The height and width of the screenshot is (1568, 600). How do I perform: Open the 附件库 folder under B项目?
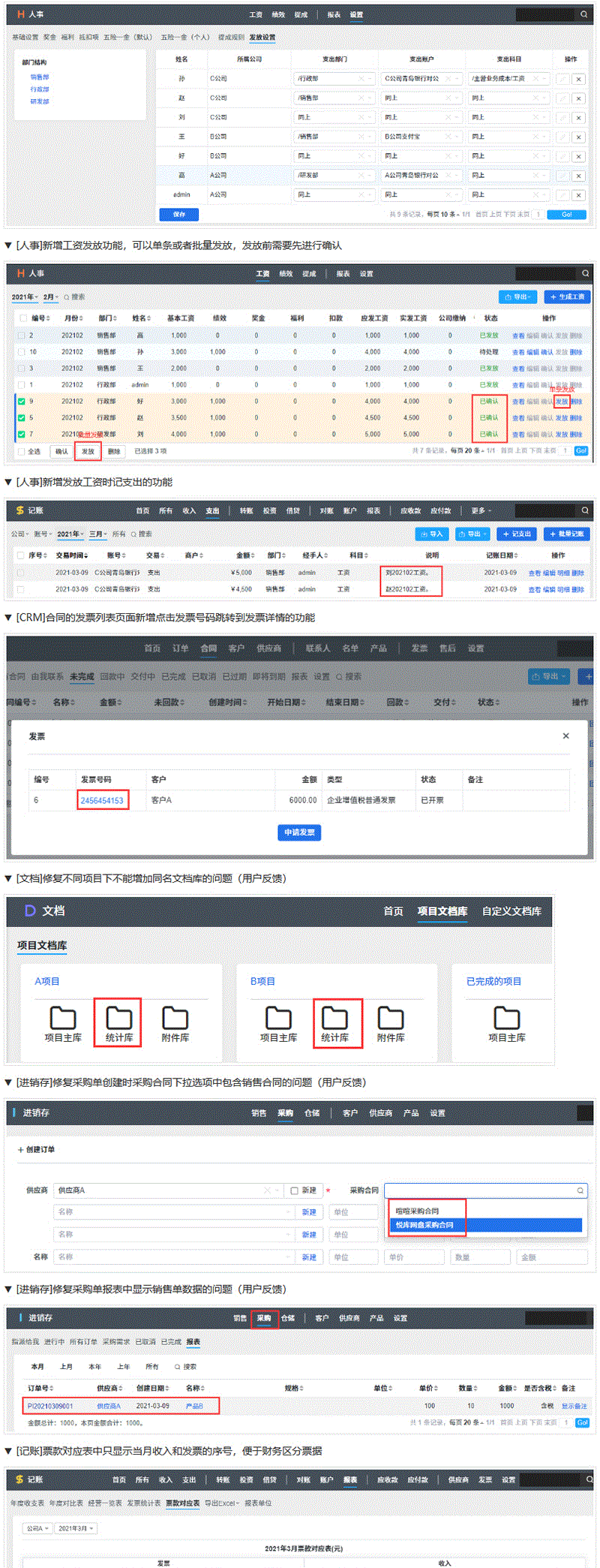[x=390, y=1019]
